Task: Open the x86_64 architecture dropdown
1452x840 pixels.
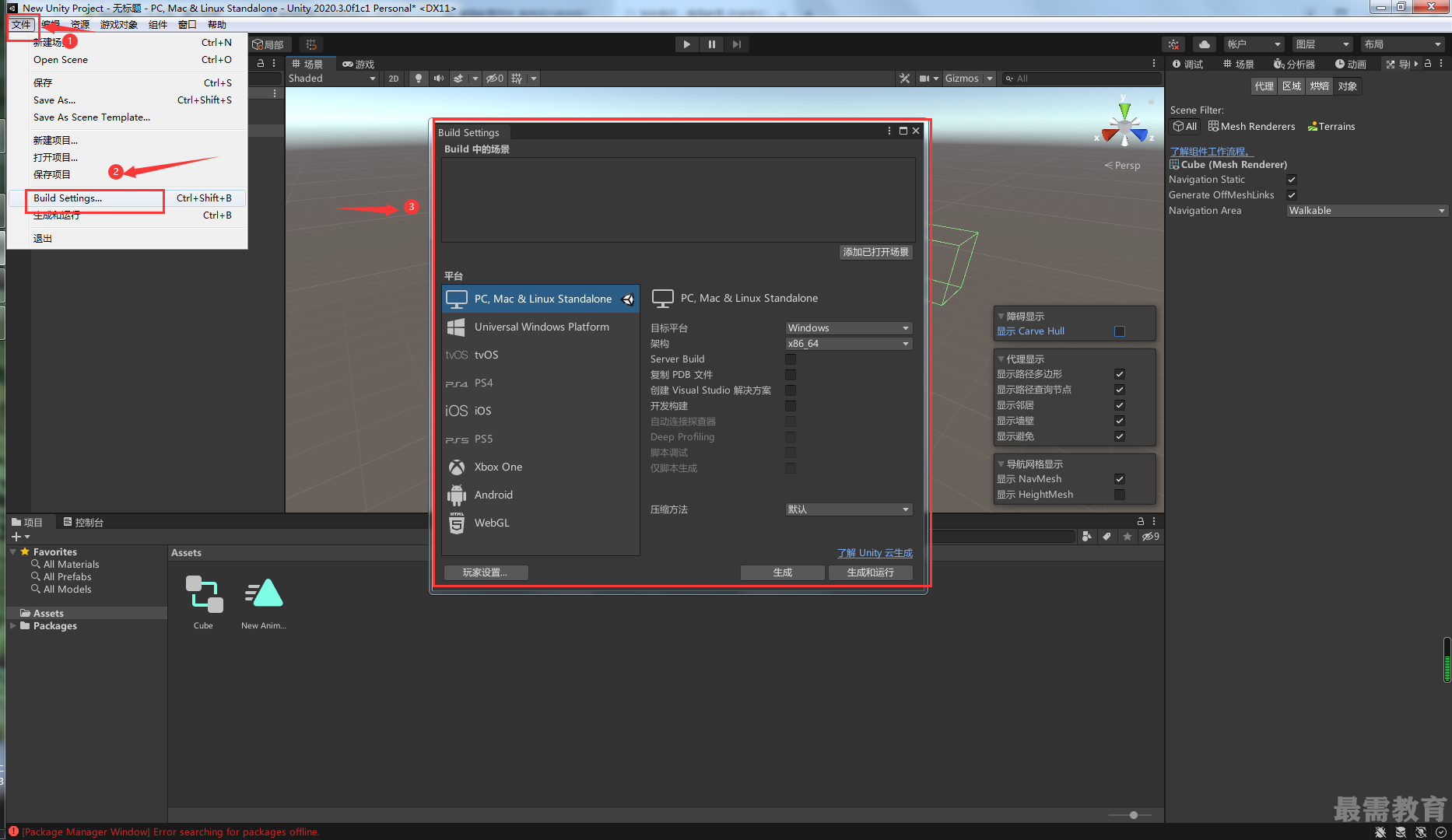Action: tap(848, 344)
